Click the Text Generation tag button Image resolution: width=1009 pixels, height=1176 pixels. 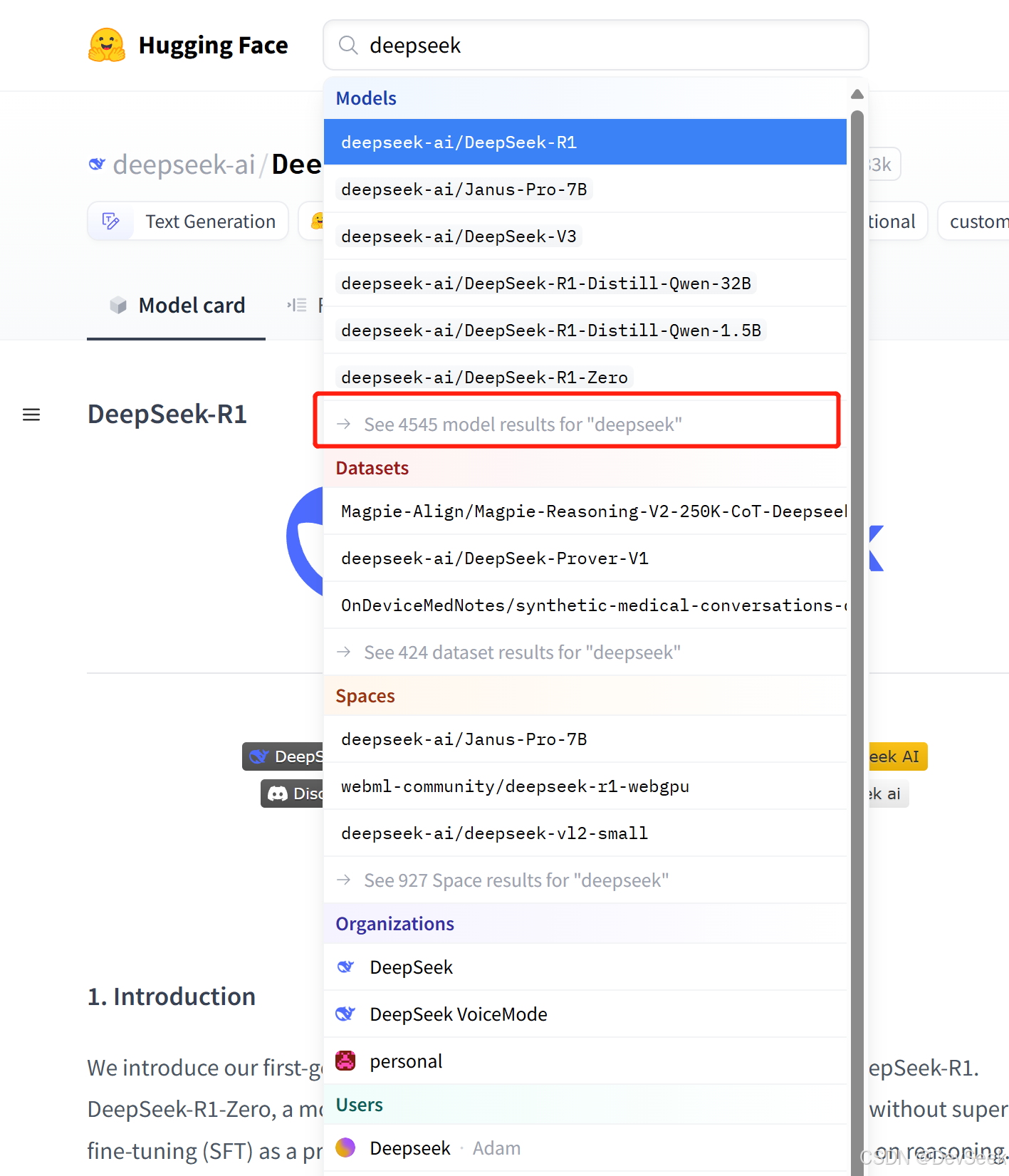point(188,221)
